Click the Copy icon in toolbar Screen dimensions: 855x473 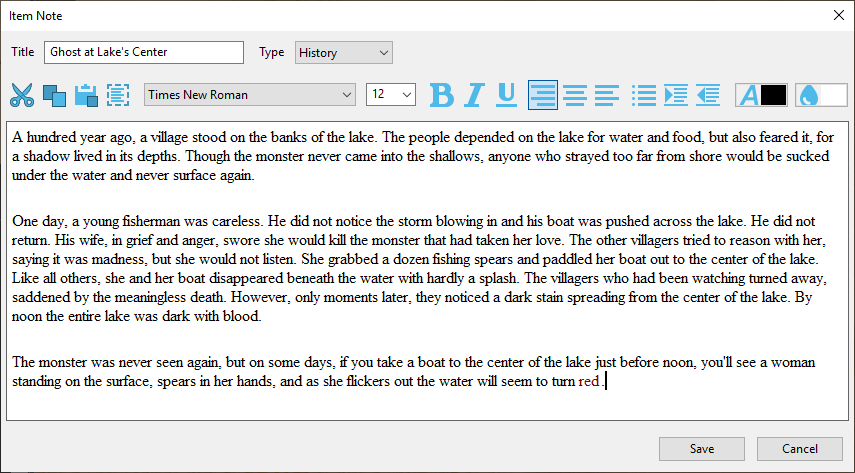[54, 95]
